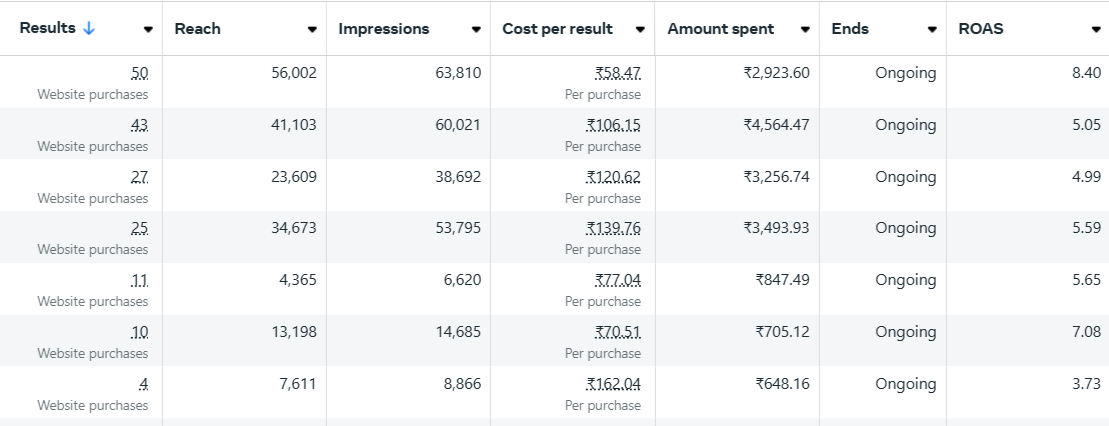Select the ₹4,564.47 amount spent cell
The image size is (1109, 426).
pyautogui.click(x=776, y=125)
